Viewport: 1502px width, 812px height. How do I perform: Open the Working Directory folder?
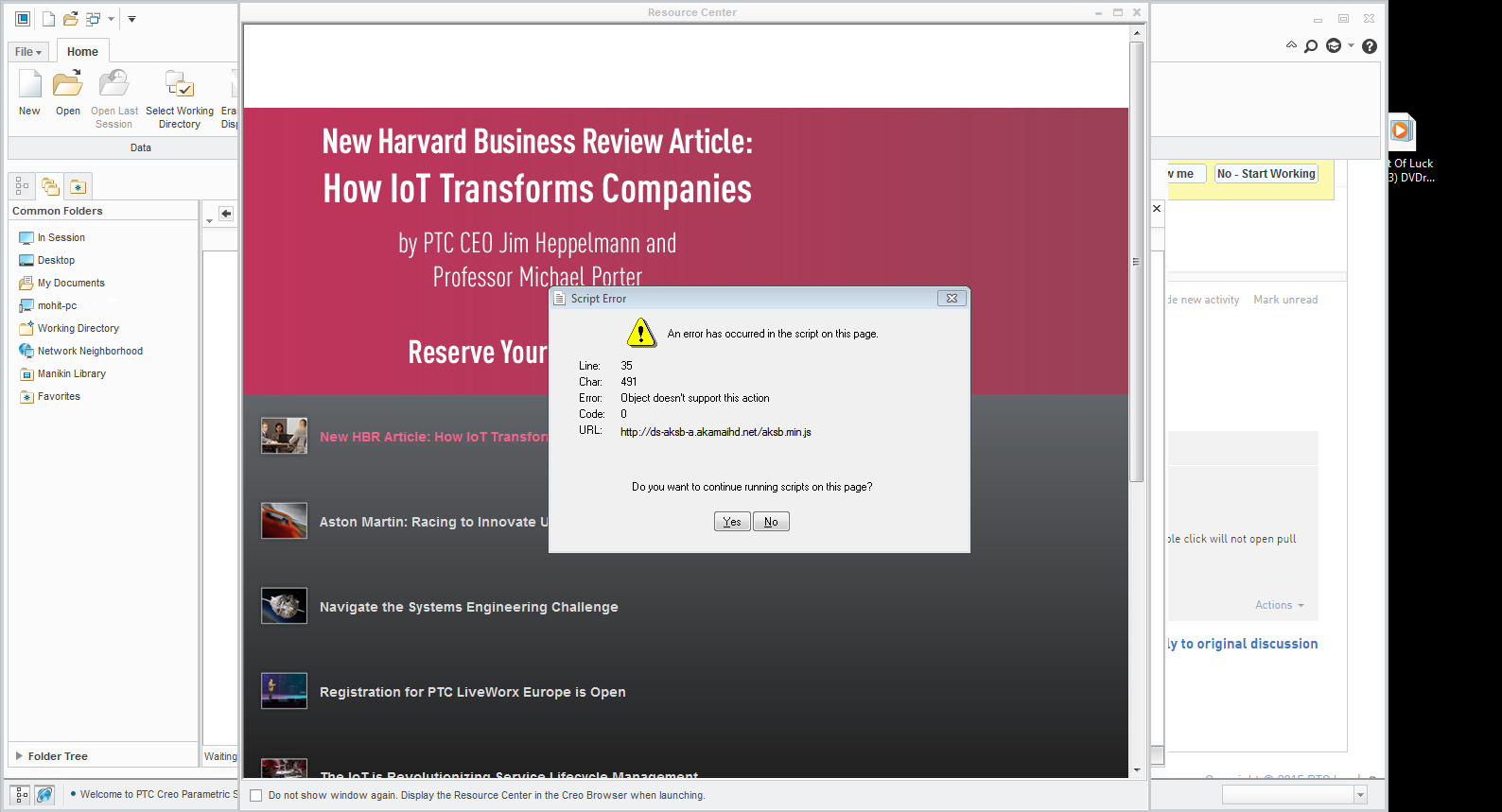point(69,329)
